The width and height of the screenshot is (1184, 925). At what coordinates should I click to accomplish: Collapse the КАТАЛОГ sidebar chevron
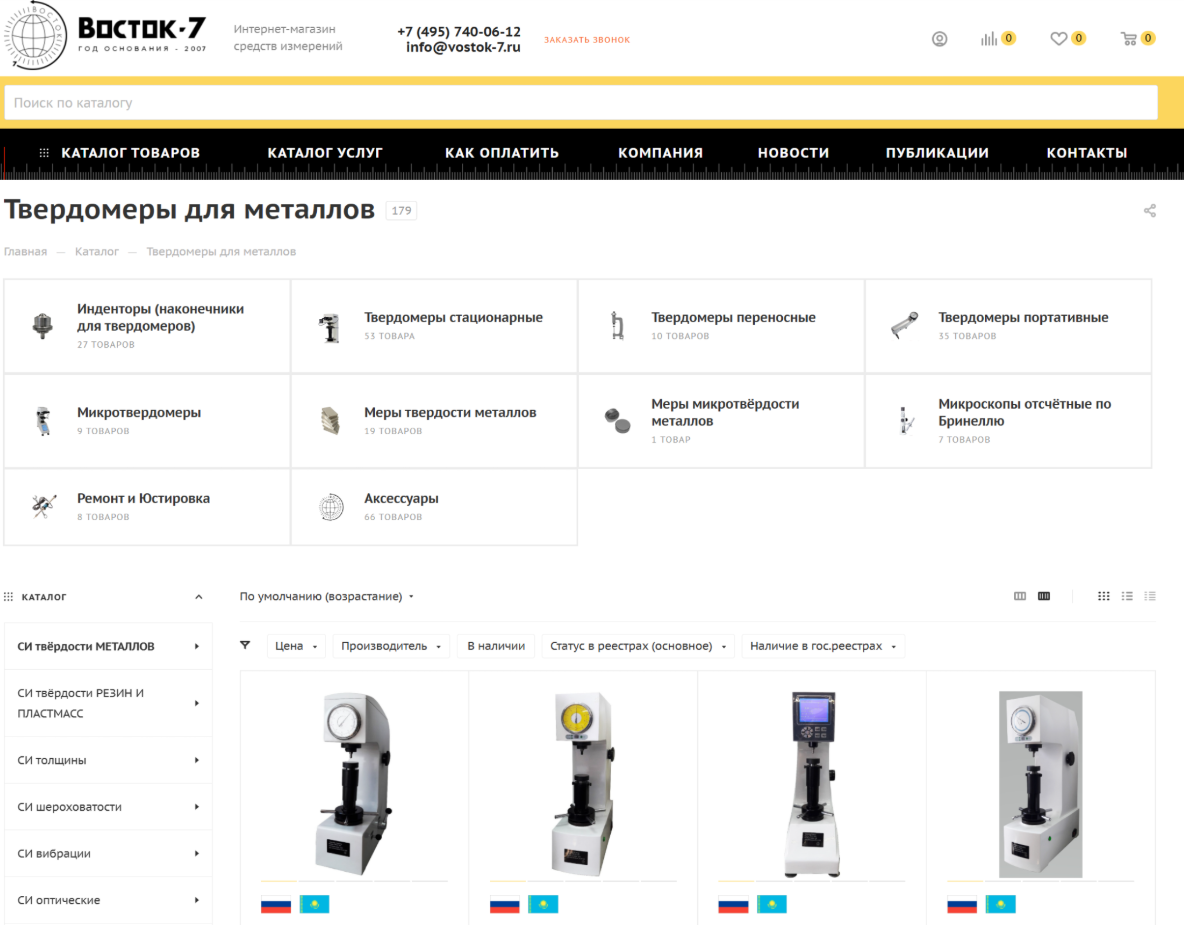pos(199,597)
